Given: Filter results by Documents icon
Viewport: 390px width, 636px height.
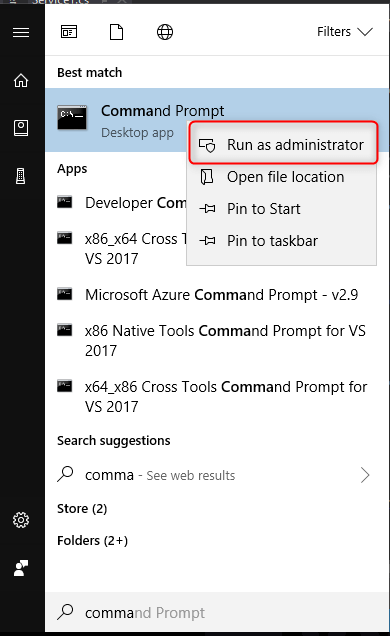Looking at the screenshot, I should [x=116, y=32].
